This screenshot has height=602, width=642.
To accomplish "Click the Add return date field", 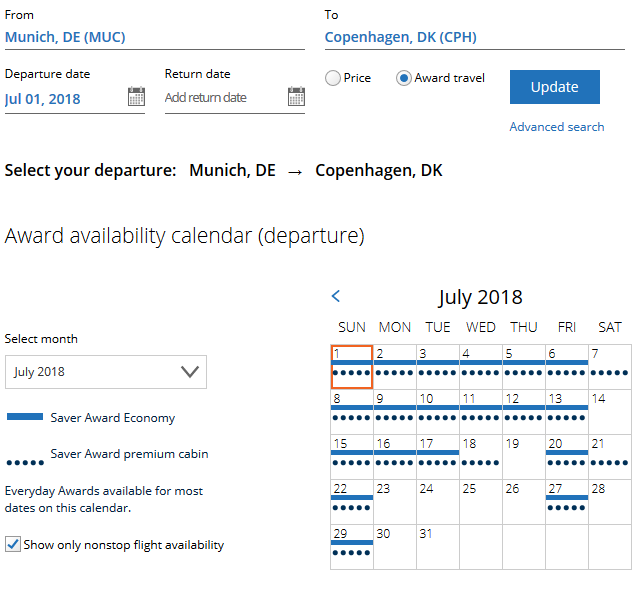I will click(222, 98).
